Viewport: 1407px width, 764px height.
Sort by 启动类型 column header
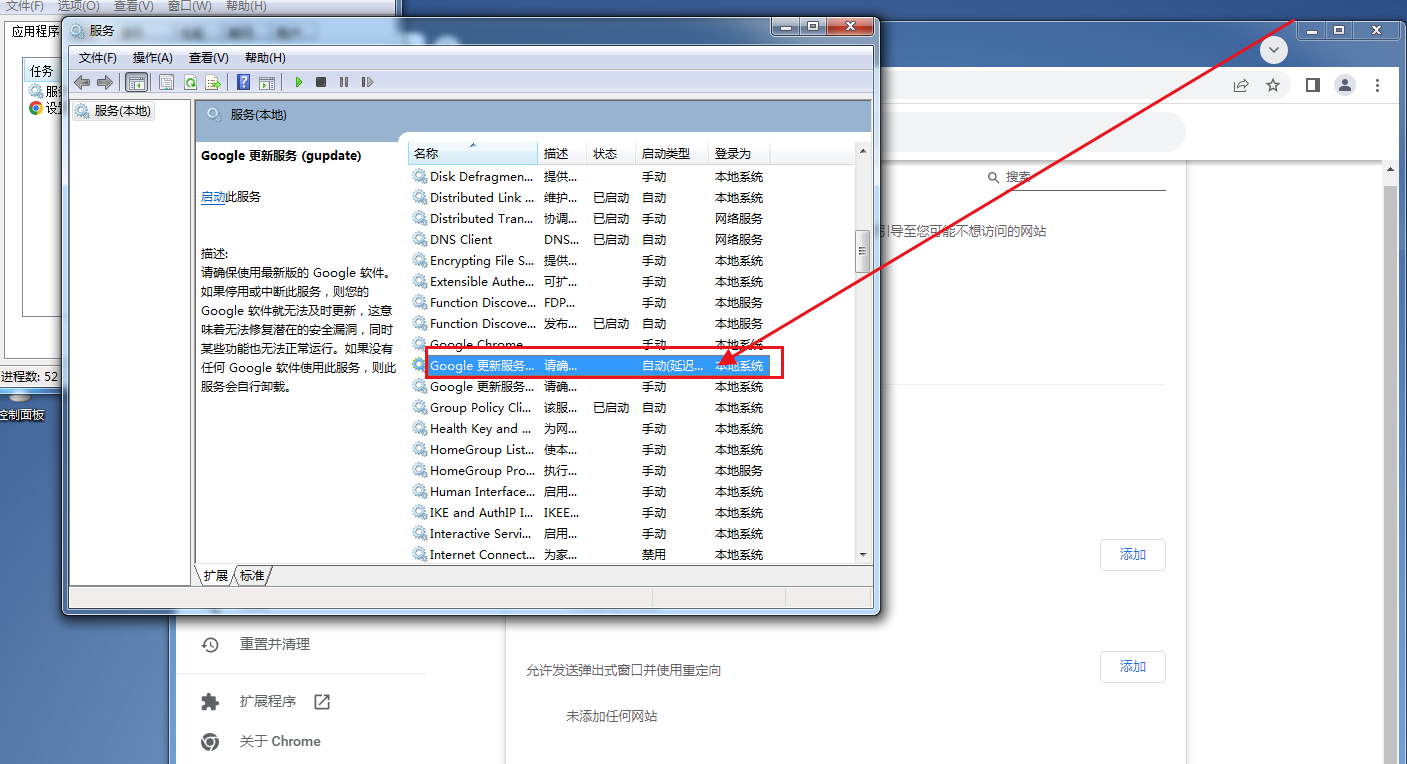coord(673,153)
